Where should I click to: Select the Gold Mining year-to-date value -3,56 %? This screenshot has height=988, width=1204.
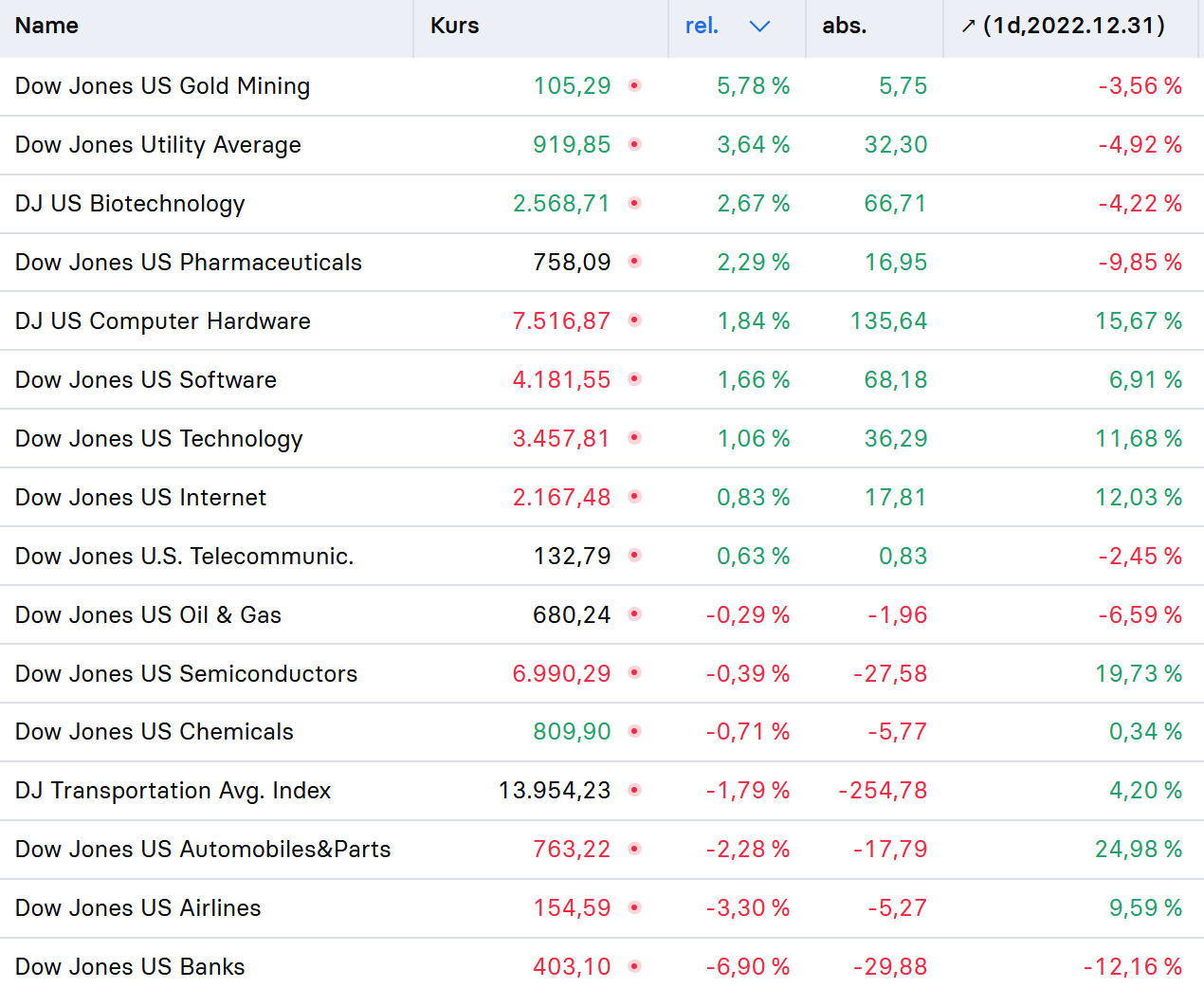(1140, 86)
